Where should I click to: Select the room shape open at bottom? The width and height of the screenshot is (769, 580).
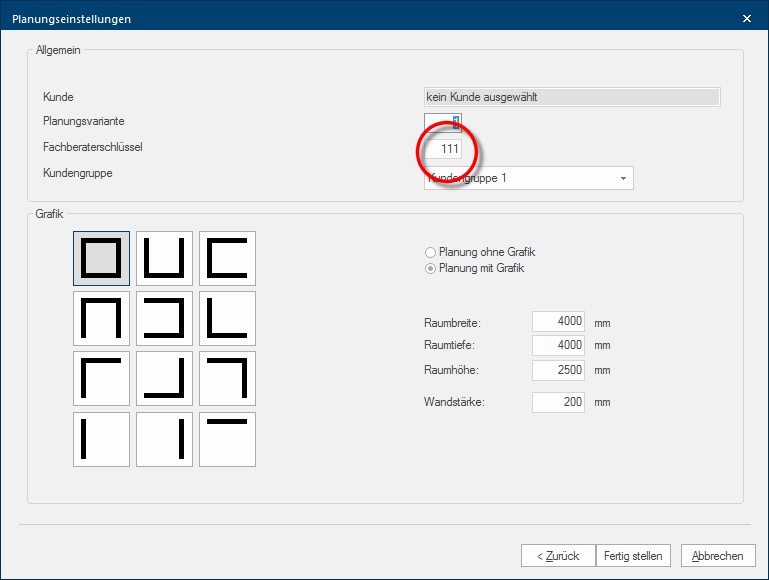[101, 319]
